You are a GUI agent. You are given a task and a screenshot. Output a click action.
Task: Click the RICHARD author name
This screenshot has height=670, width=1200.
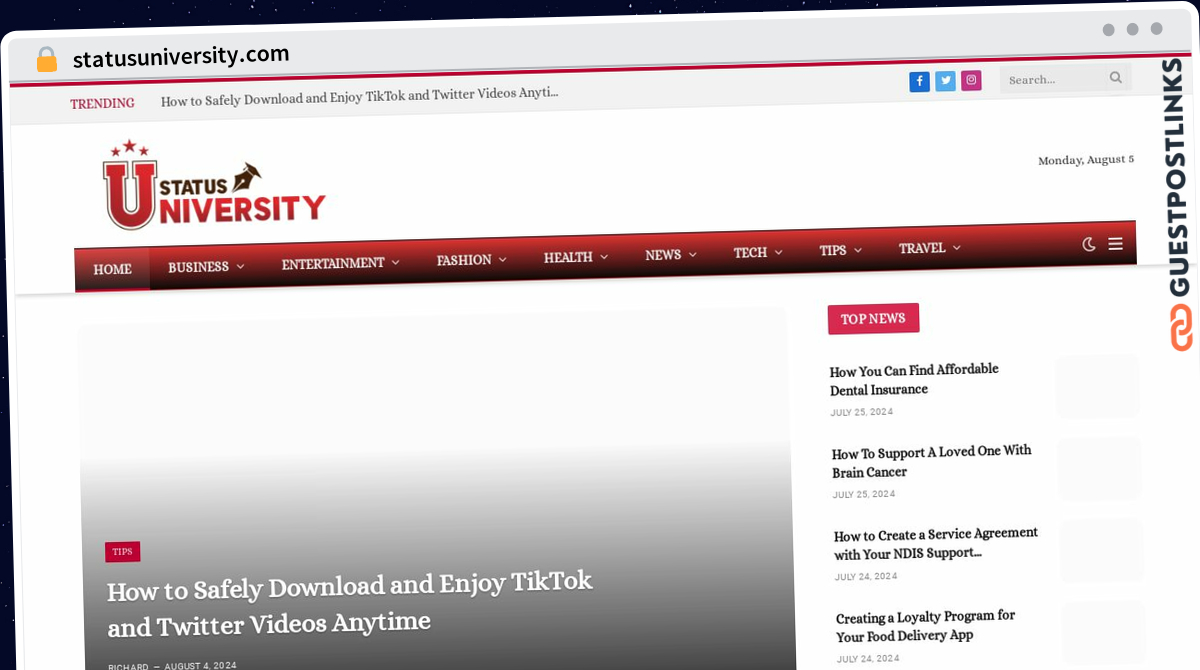click(x=128, y=666)
